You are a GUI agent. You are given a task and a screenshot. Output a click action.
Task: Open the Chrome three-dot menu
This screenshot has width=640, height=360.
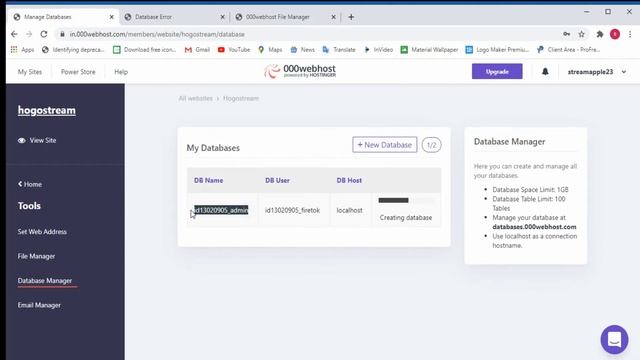tap(630, 34)
